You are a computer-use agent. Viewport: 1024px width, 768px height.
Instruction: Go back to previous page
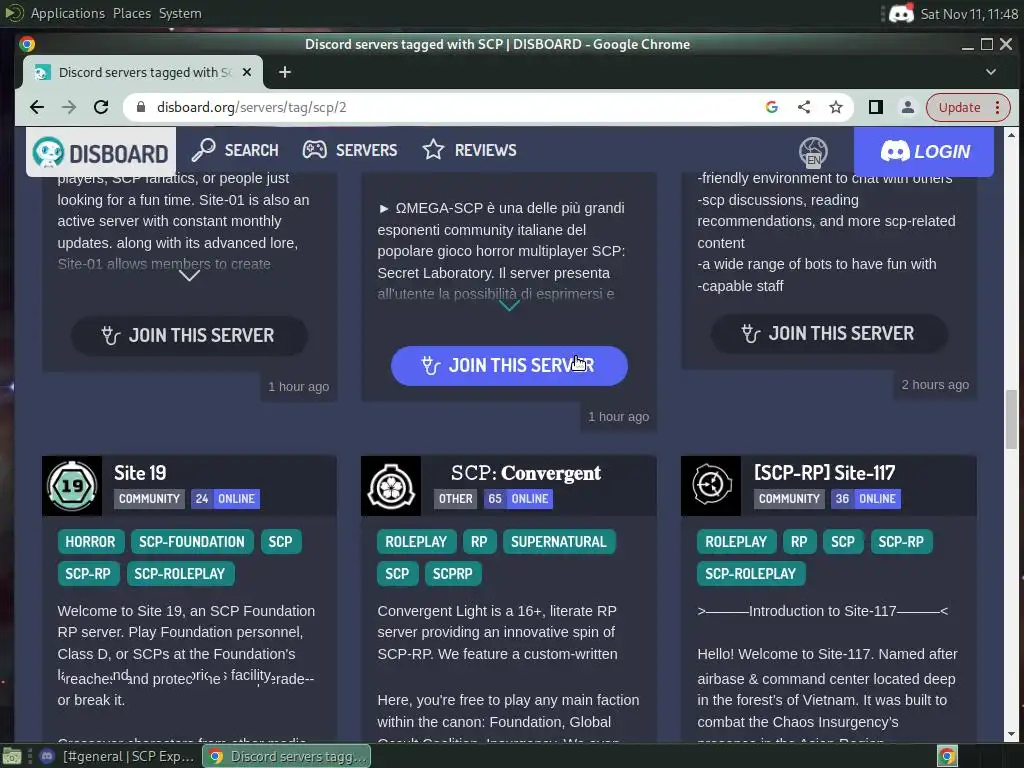(x=37, y=107)
